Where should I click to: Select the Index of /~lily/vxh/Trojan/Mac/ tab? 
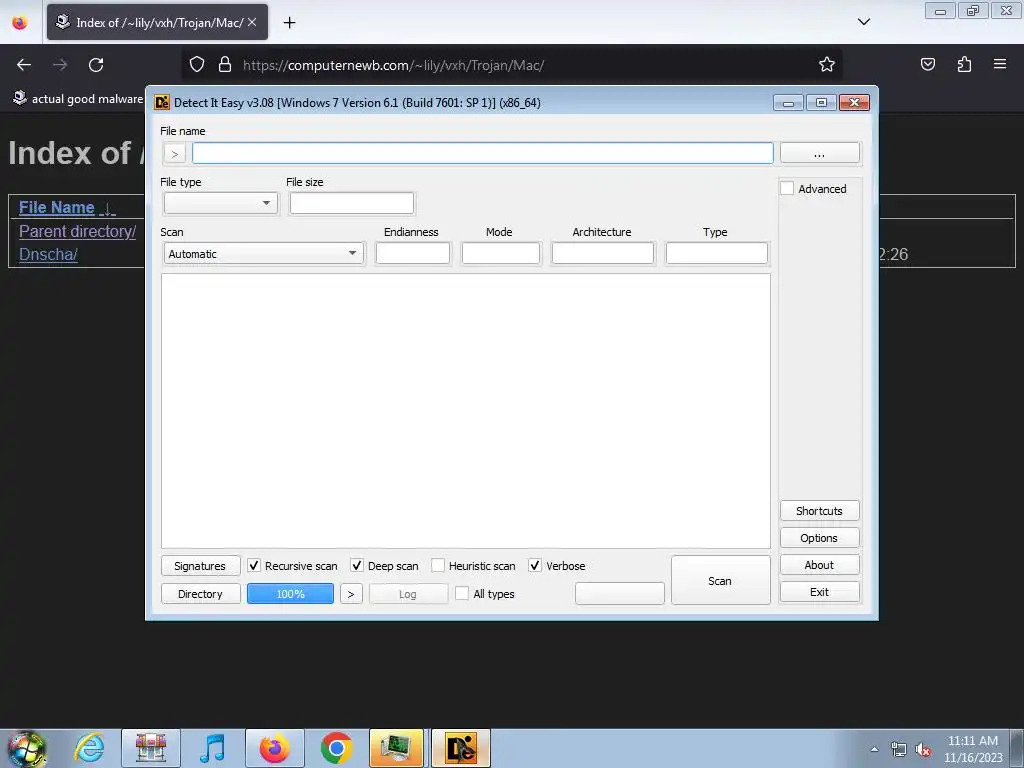(x=157, y=22)
